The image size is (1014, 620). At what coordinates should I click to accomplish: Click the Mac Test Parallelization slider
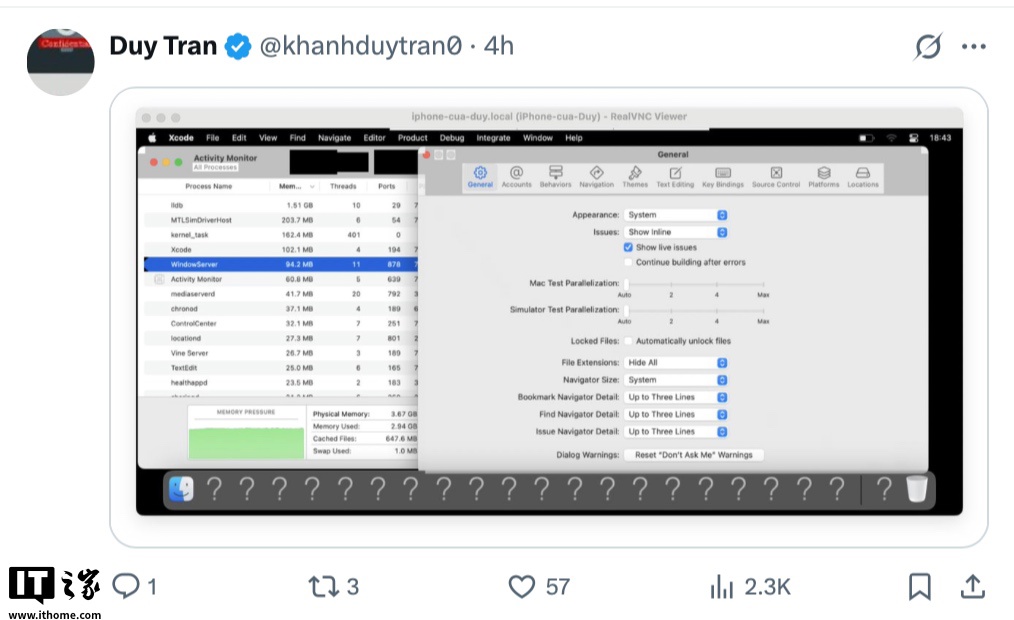coord(694,284)
